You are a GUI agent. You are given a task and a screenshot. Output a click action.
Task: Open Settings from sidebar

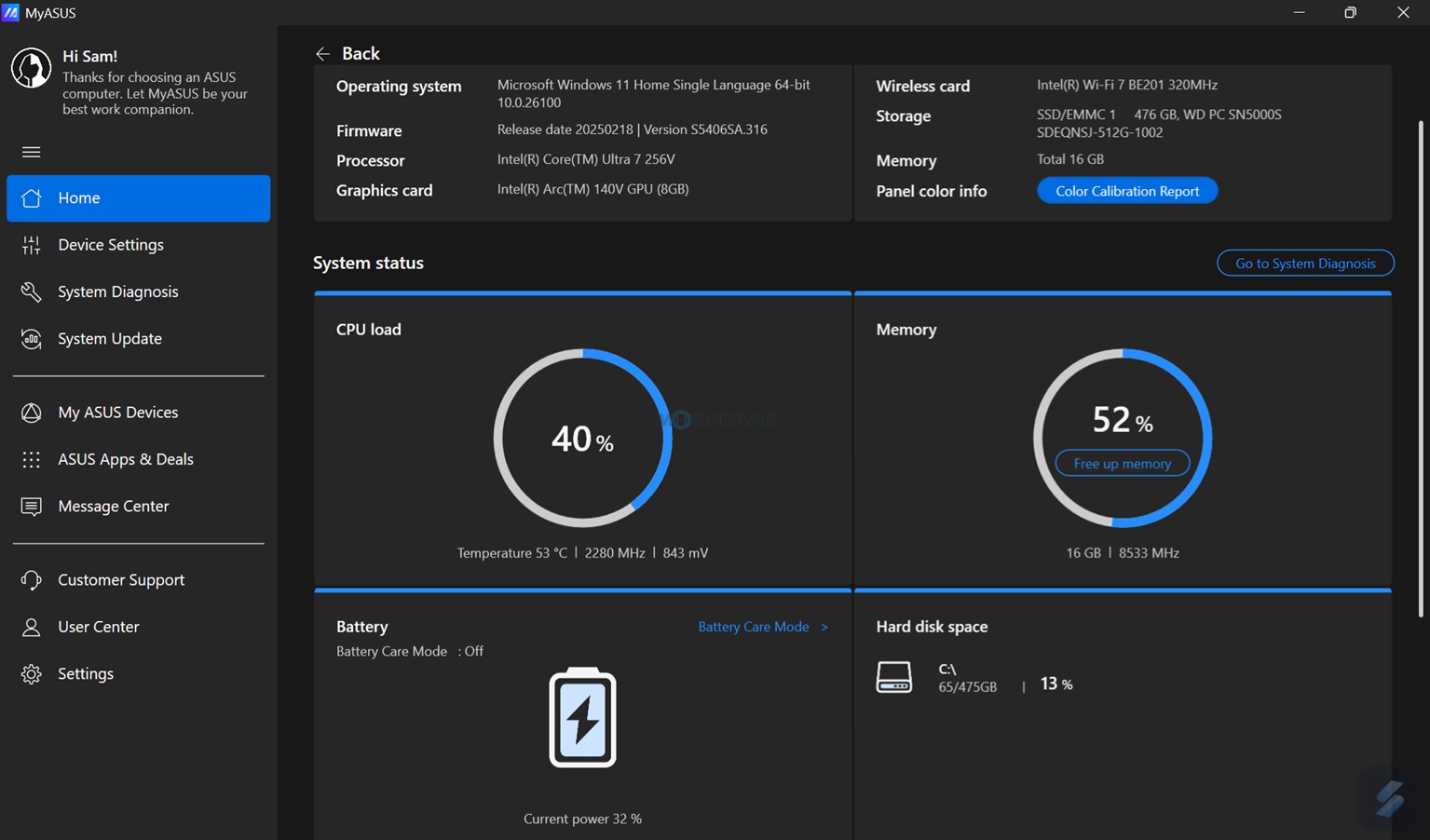click(x=138, y=674)
